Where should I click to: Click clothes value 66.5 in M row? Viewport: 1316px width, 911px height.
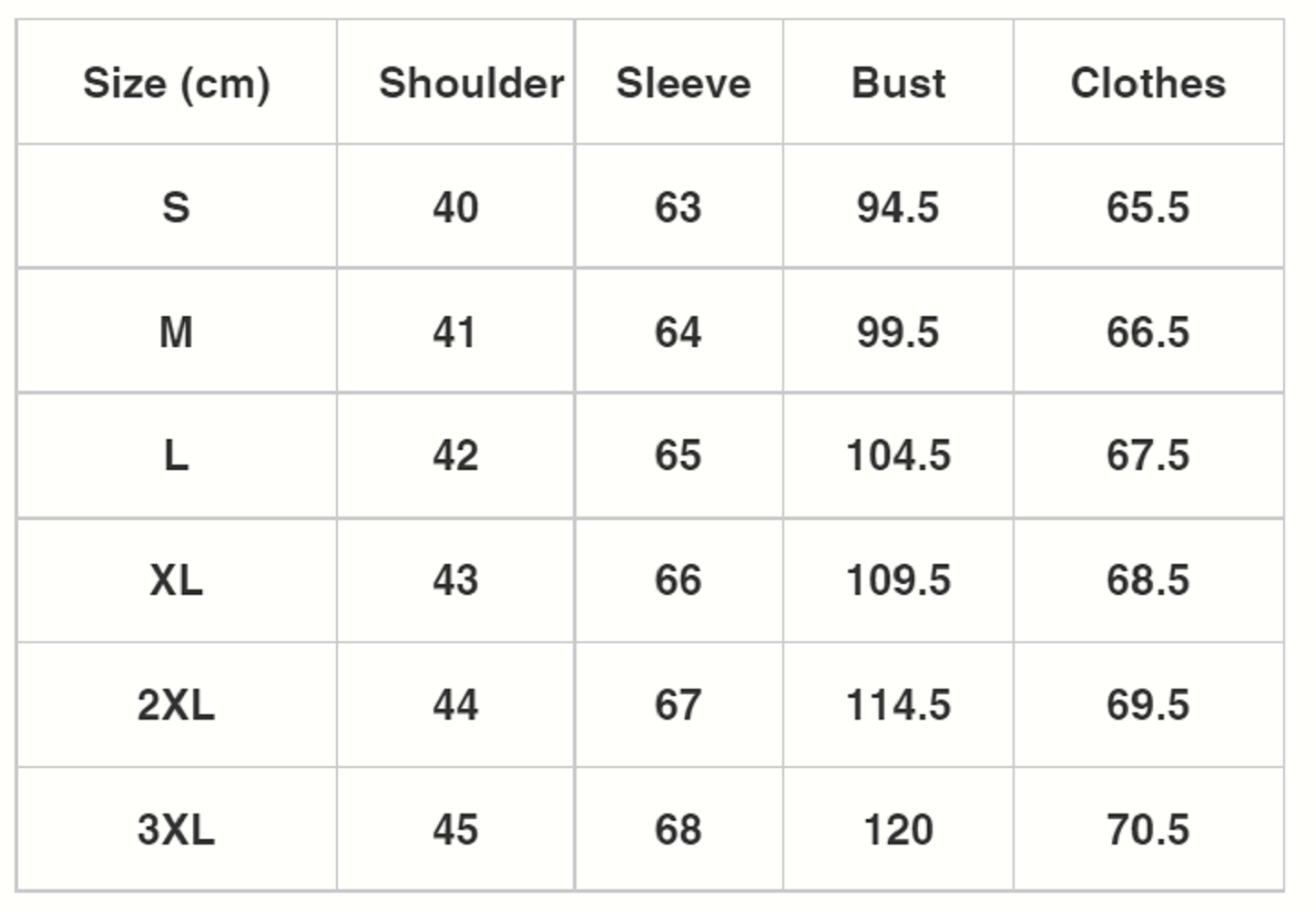1148,332
